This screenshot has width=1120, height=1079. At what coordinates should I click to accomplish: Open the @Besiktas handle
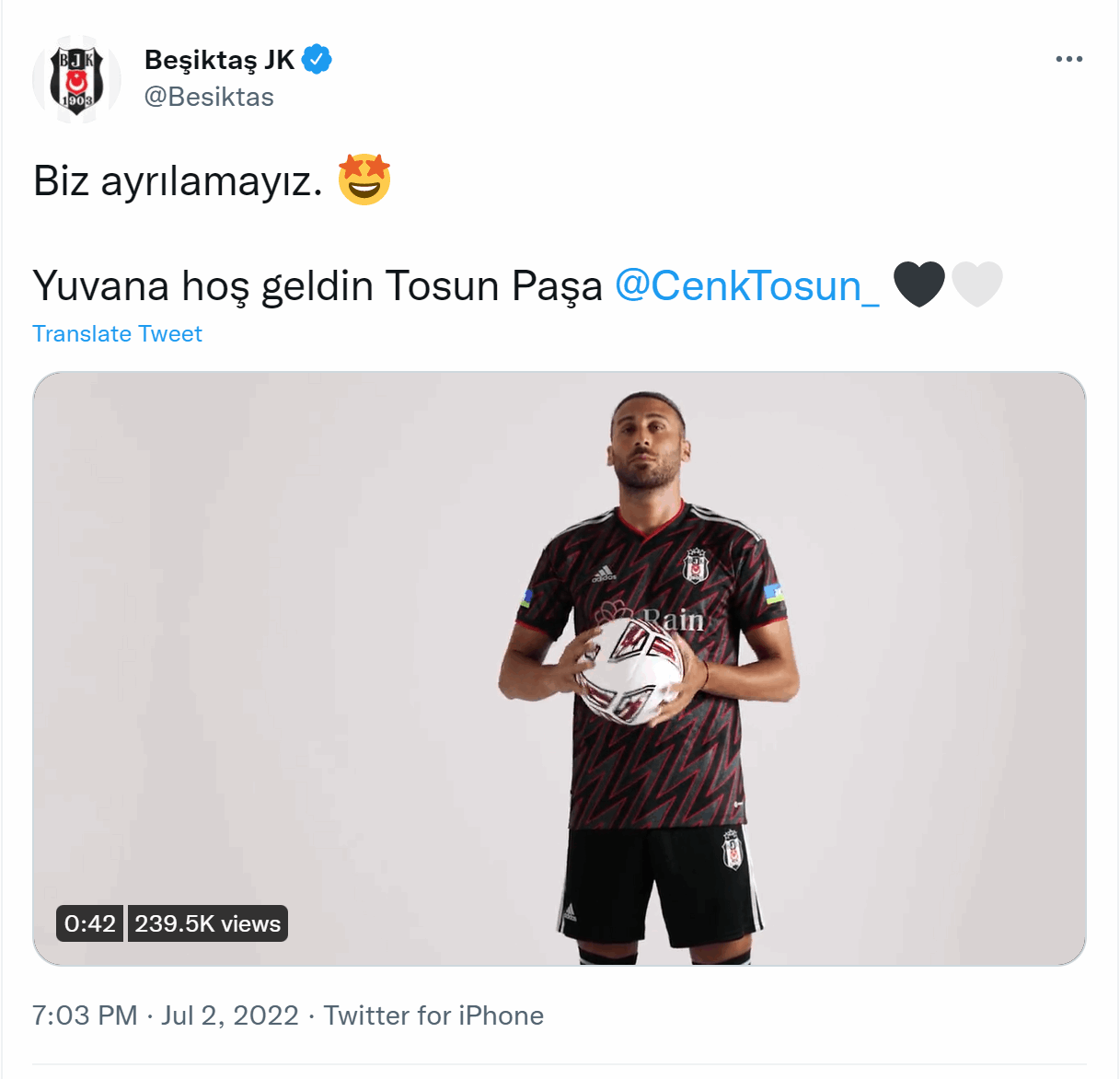pyautogui.click(x=209, y=97)
